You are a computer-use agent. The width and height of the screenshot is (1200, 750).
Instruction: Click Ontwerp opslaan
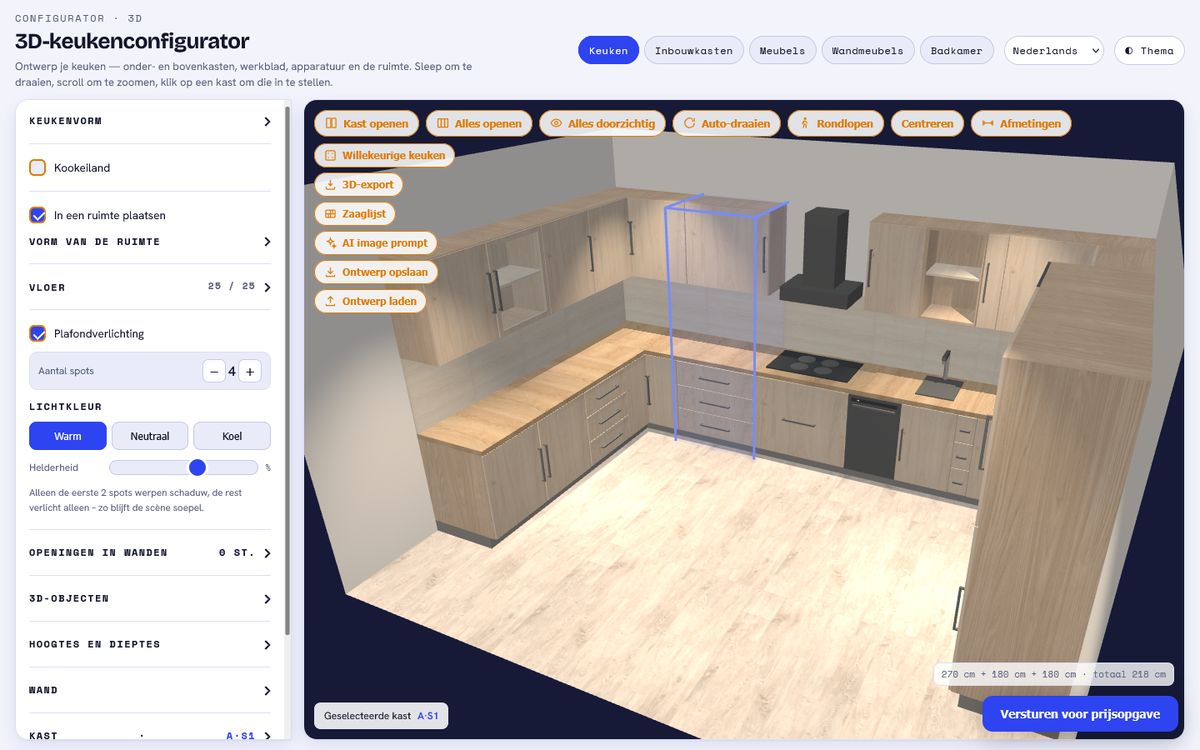point(376,271)
